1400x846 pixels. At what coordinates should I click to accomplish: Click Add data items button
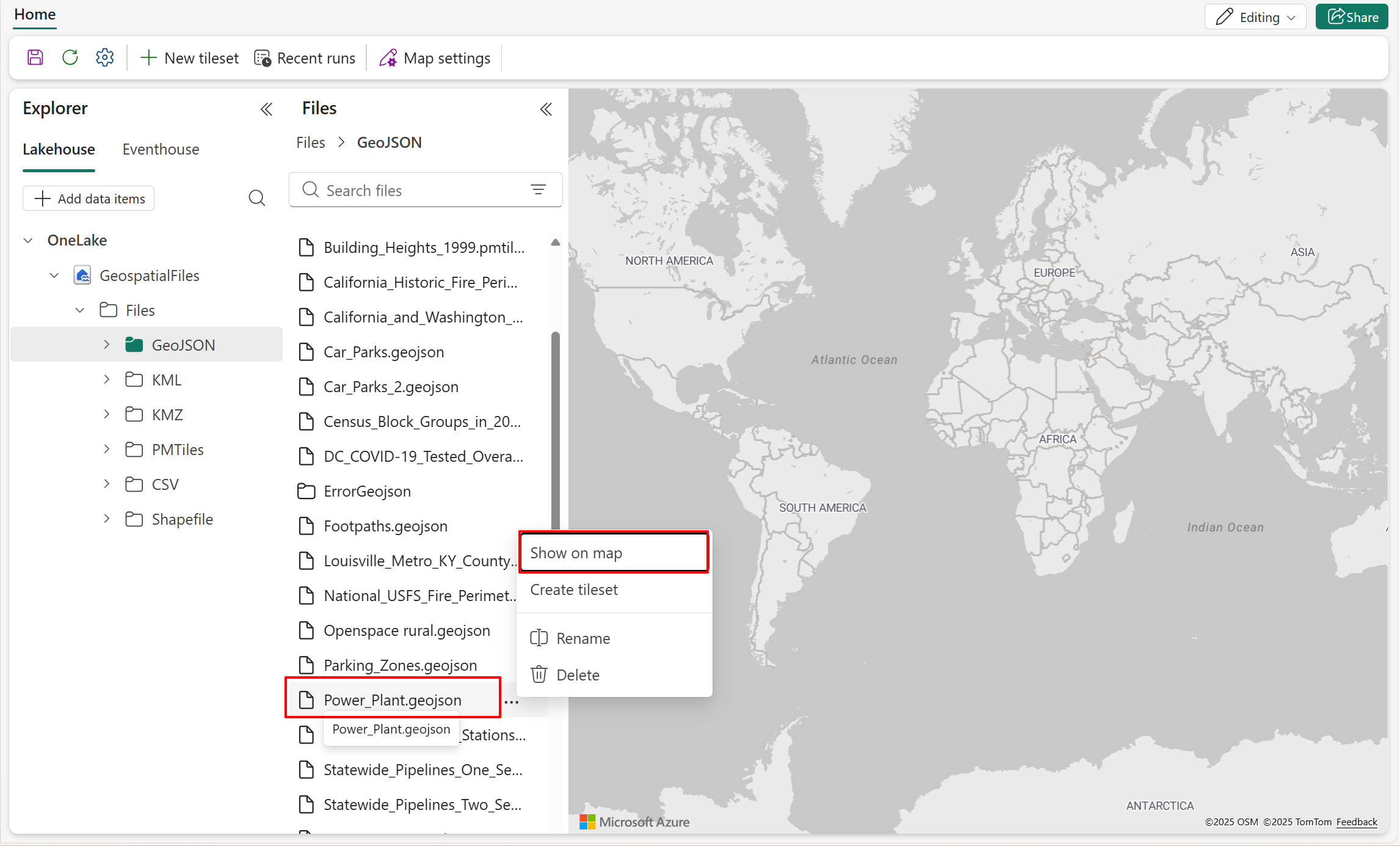[x=89, y=199]
